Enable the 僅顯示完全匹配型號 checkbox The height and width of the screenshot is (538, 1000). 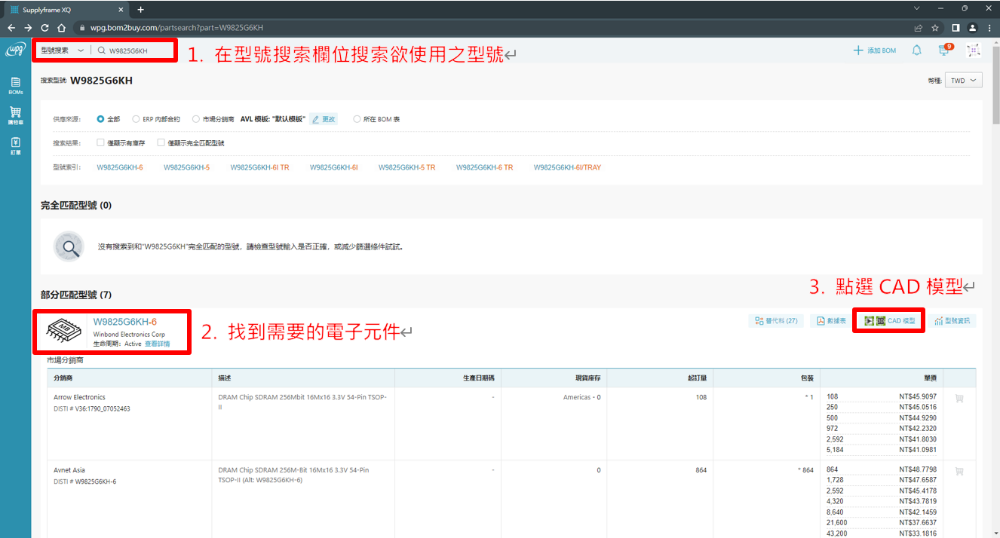[160, 143]
